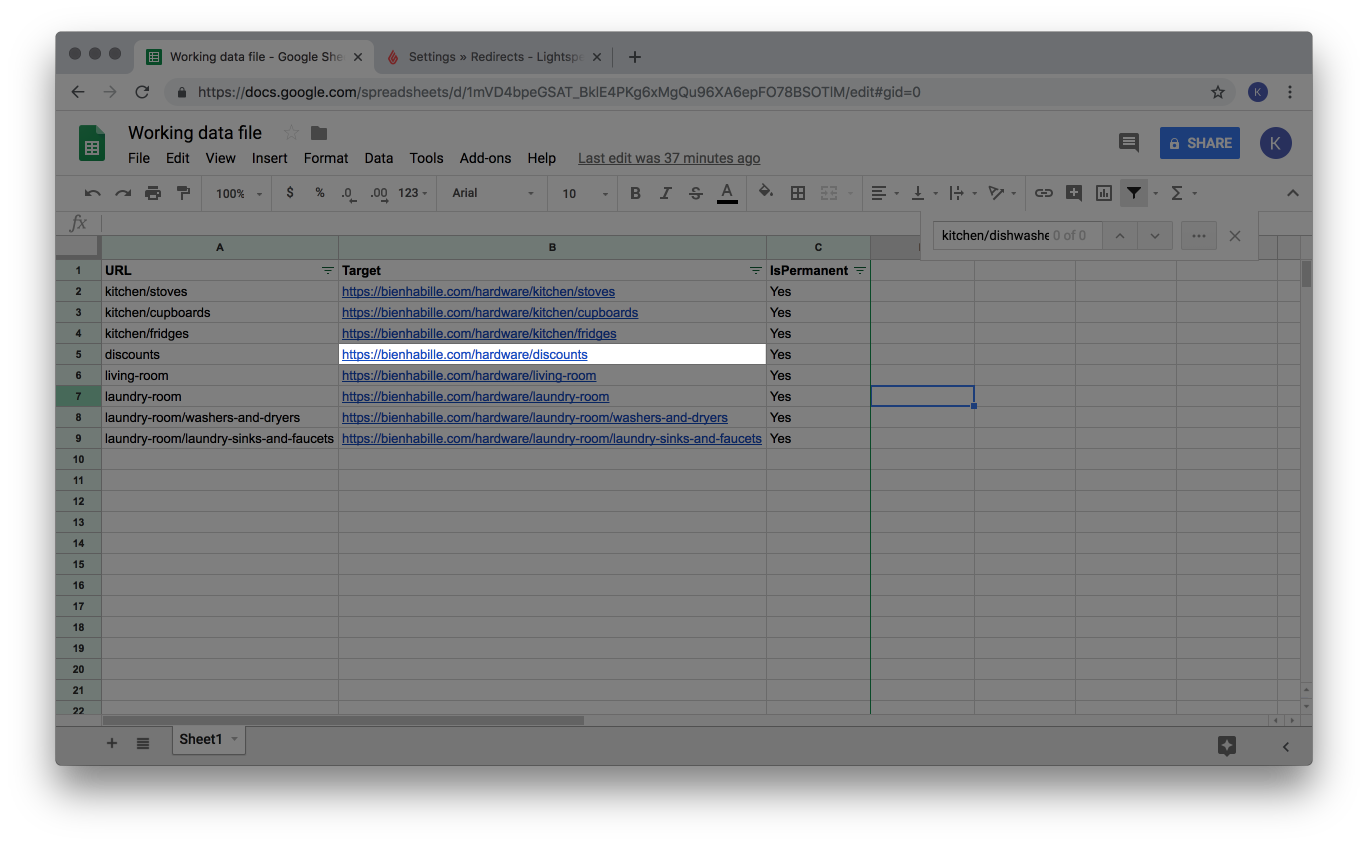Open text wrapping options
Screen dimensions: 1368x845
coord(962,193)
